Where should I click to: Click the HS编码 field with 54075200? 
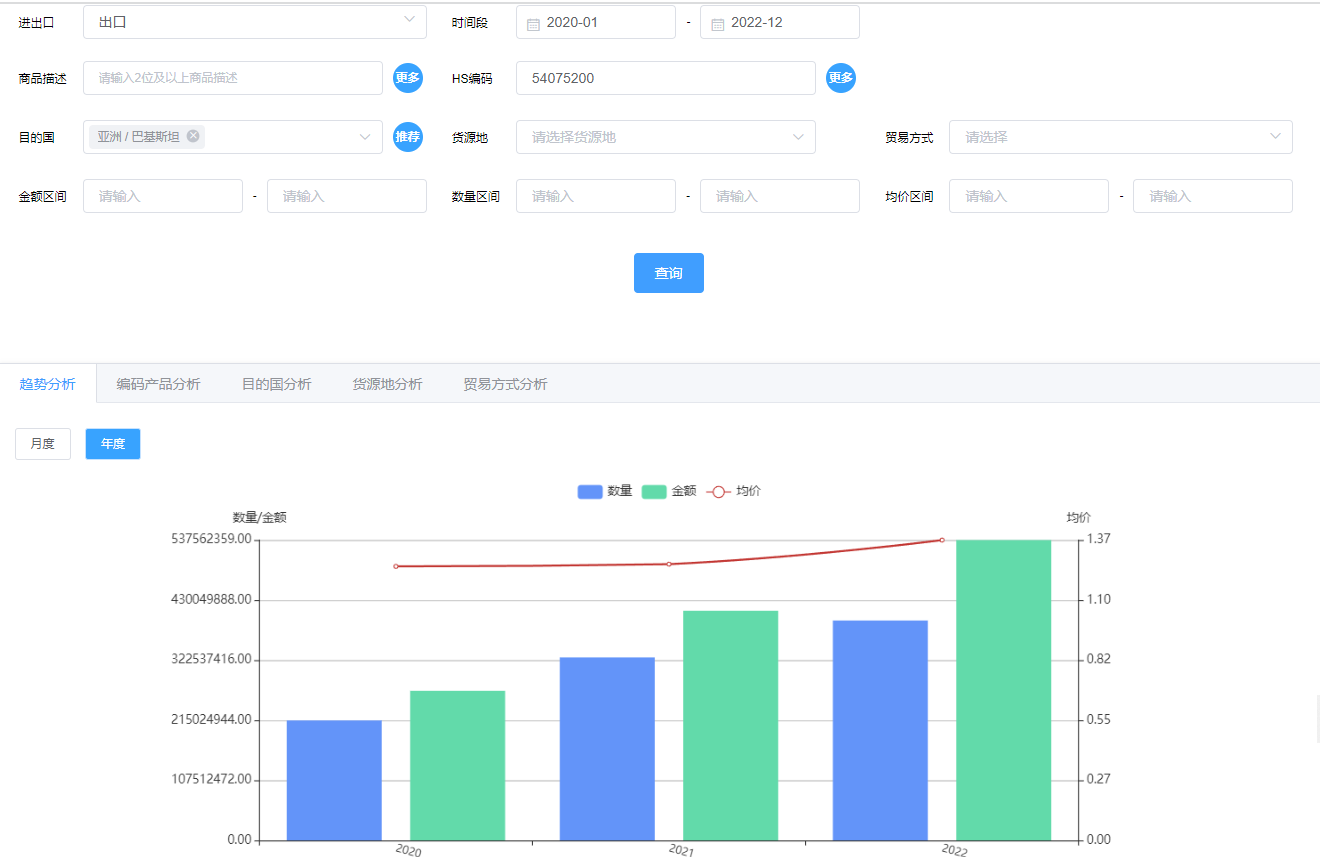click(x=666, y=78)
